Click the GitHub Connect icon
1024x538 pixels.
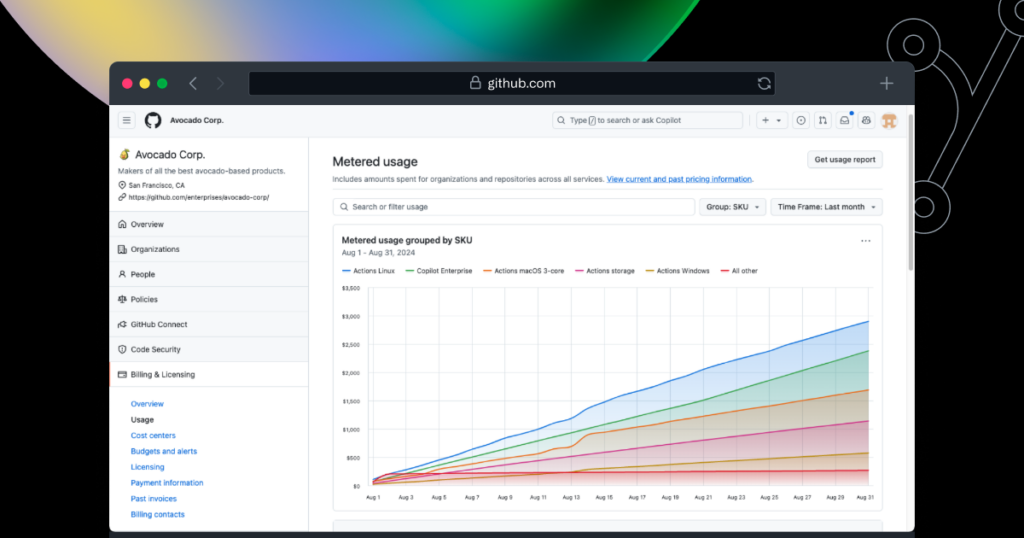pyautogui.click(x=122, y=324)
